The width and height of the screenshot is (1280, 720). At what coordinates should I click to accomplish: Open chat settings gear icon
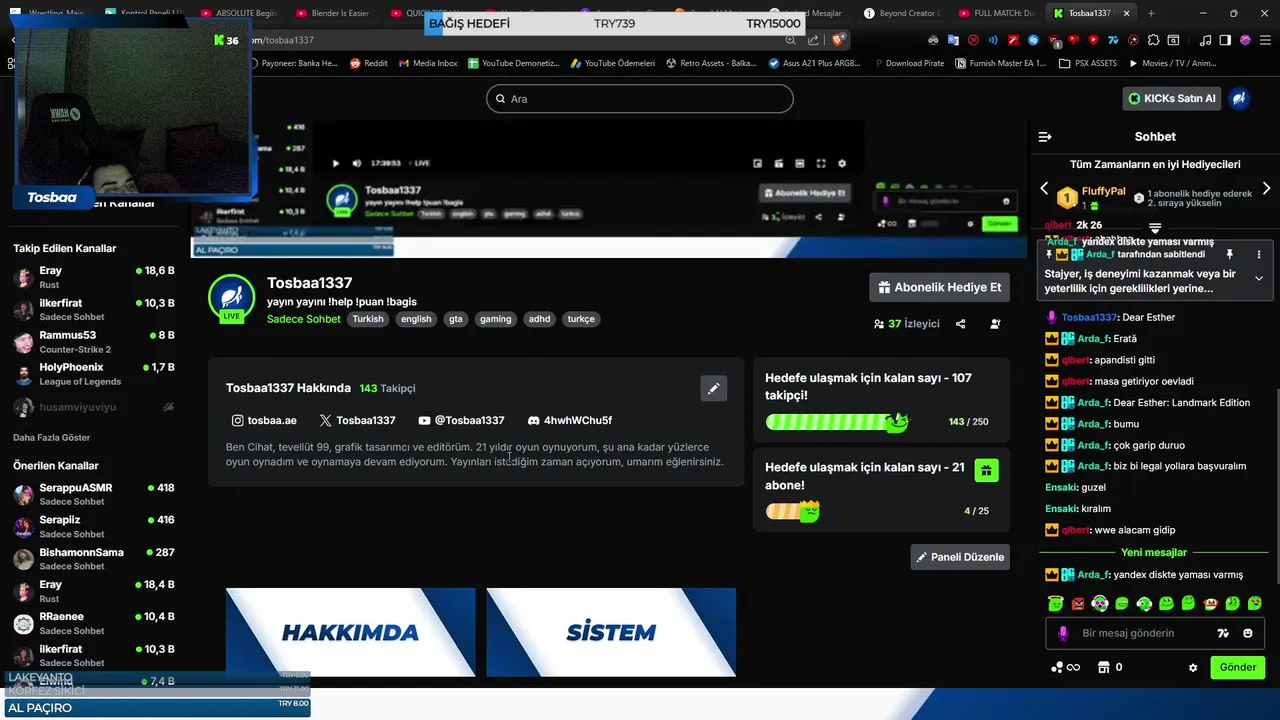(1193, 667)
